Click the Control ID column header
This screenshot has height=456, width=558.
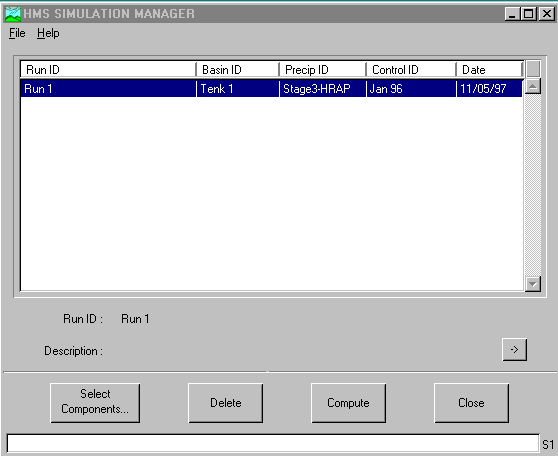[411, 69]
